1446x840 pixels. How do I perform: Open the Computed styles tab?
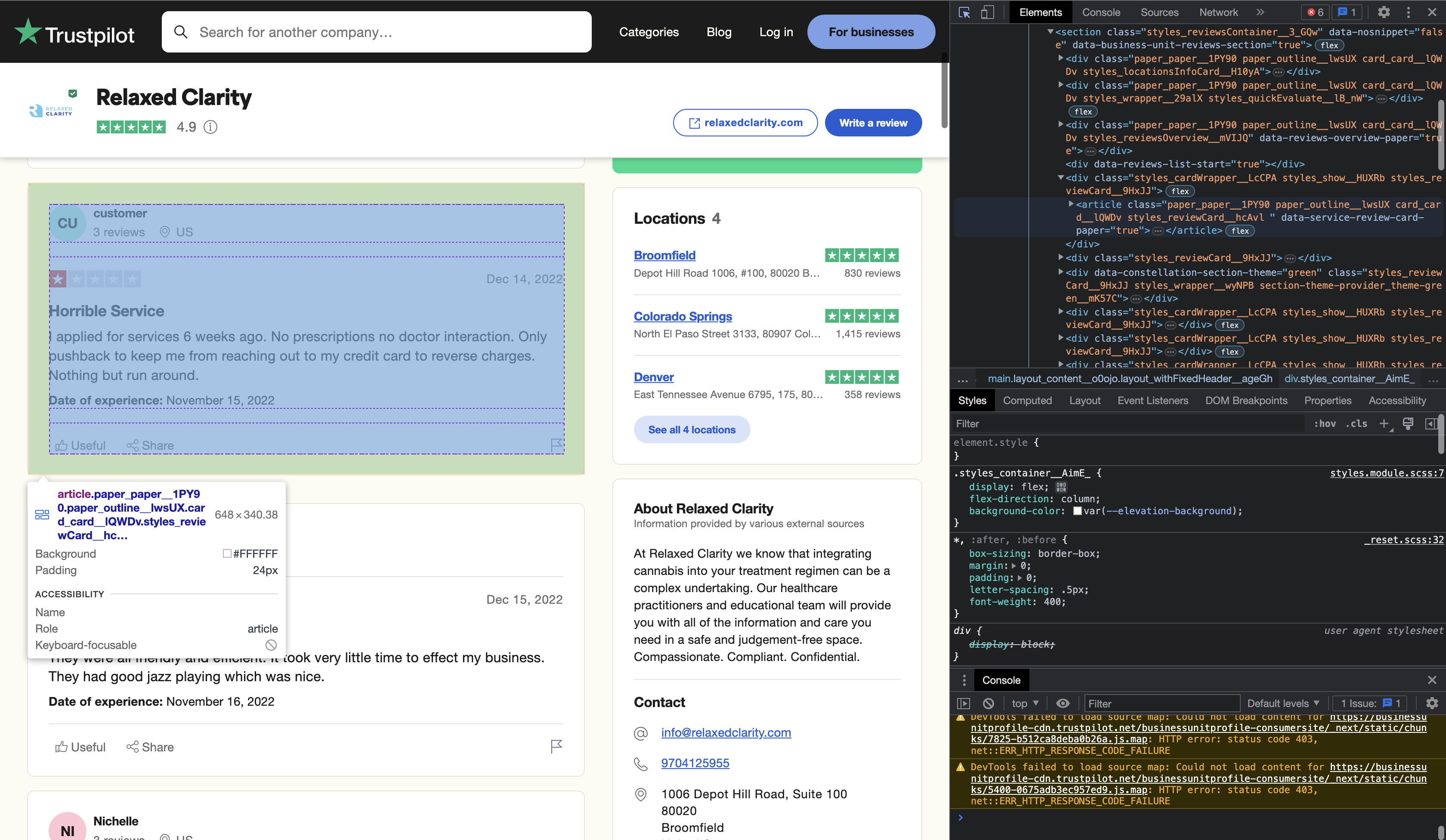coord(1027,401)
